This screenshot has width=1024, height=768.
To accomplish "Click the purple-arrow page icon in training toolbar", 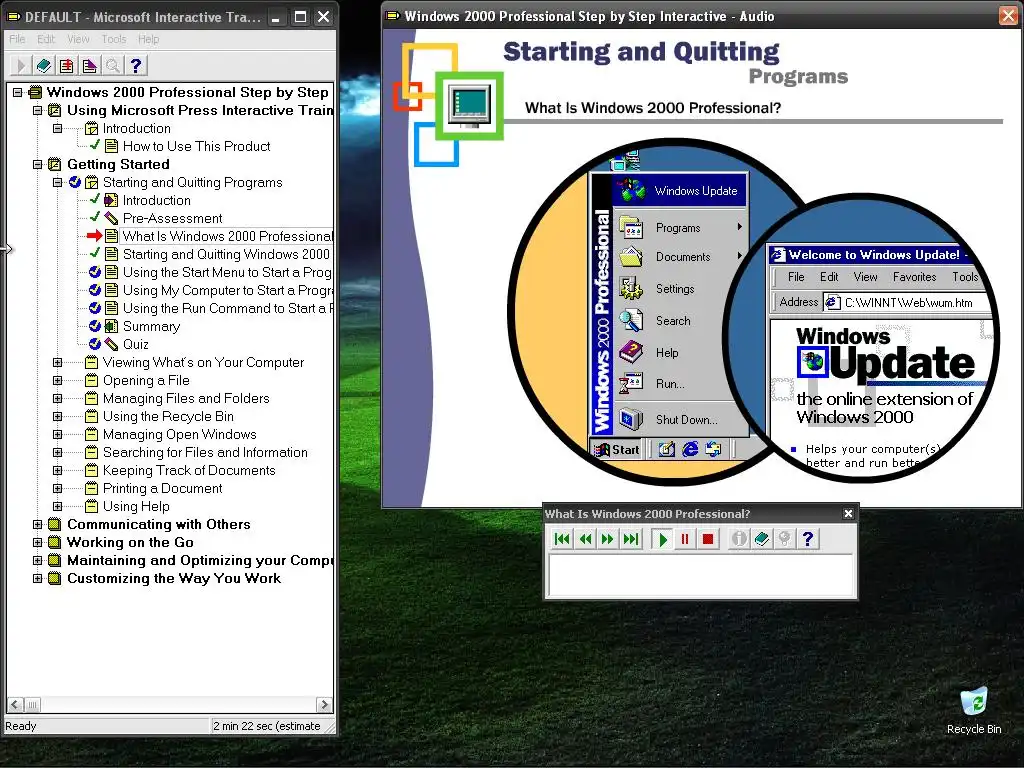I will pyautogui.click(x=89, y=65).
